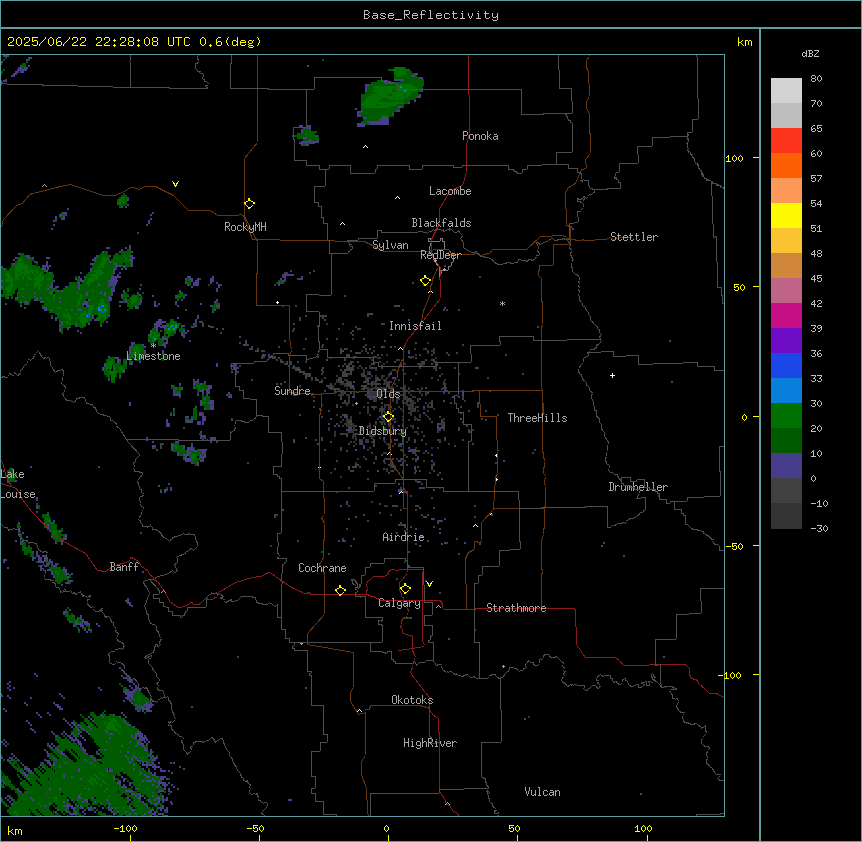
Task: Click the asterisk marker east of Innisfail
Action: point(502,303)
